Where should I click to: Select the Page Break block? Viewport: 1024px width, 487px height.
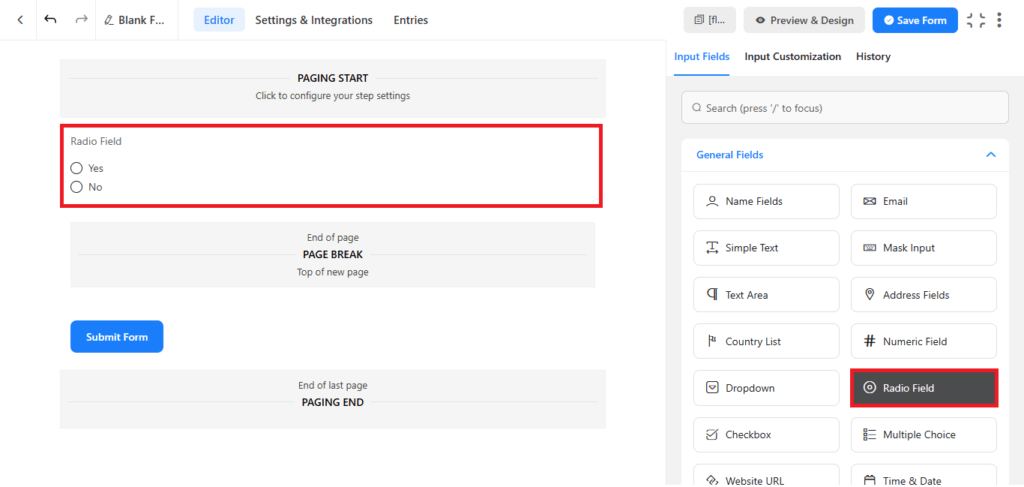(332, 255)
